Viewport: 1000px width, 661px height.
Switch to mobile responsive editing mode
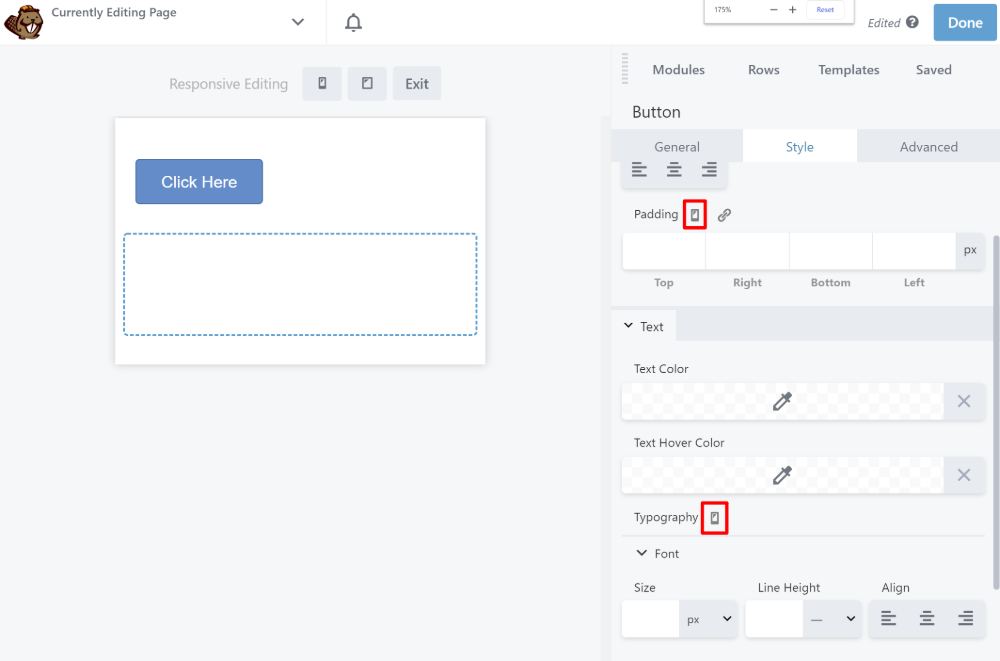tap(322, 84)
